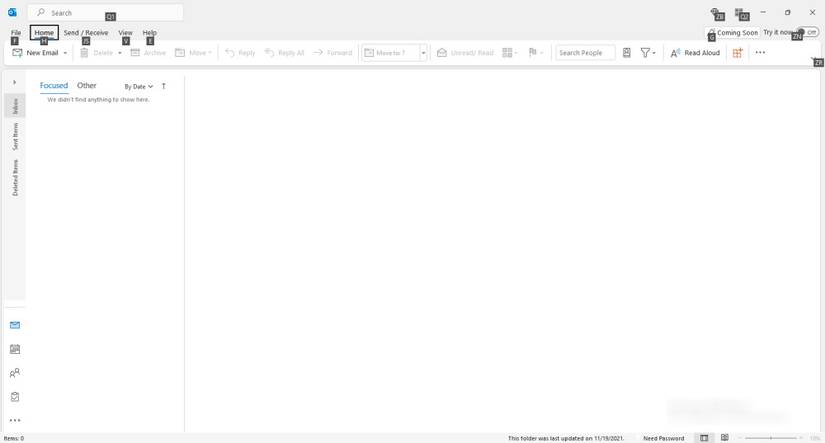Open the Help tab

(x=149, y=33)
